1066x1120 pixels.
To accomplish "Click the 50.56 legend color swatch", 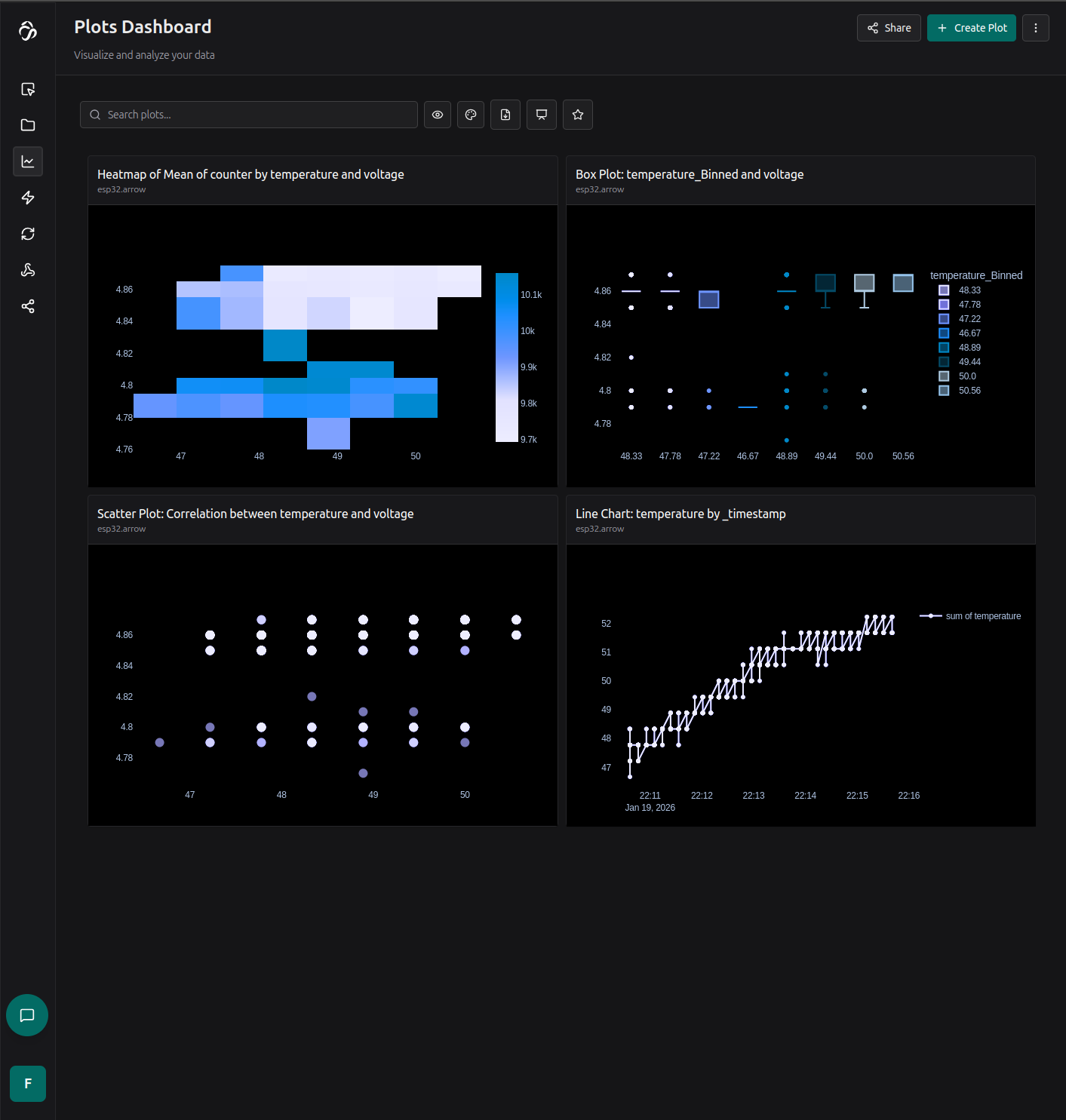I will click(x=944, y=391).
